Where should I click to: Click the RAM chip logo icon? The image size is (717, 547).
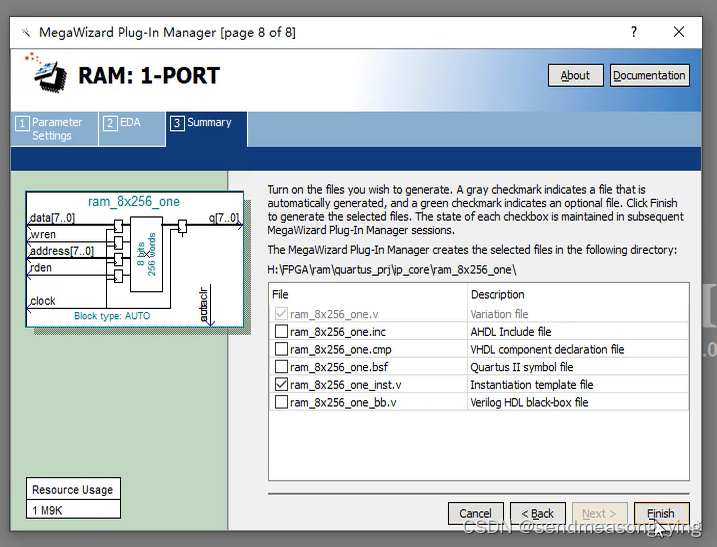point(48,73)
